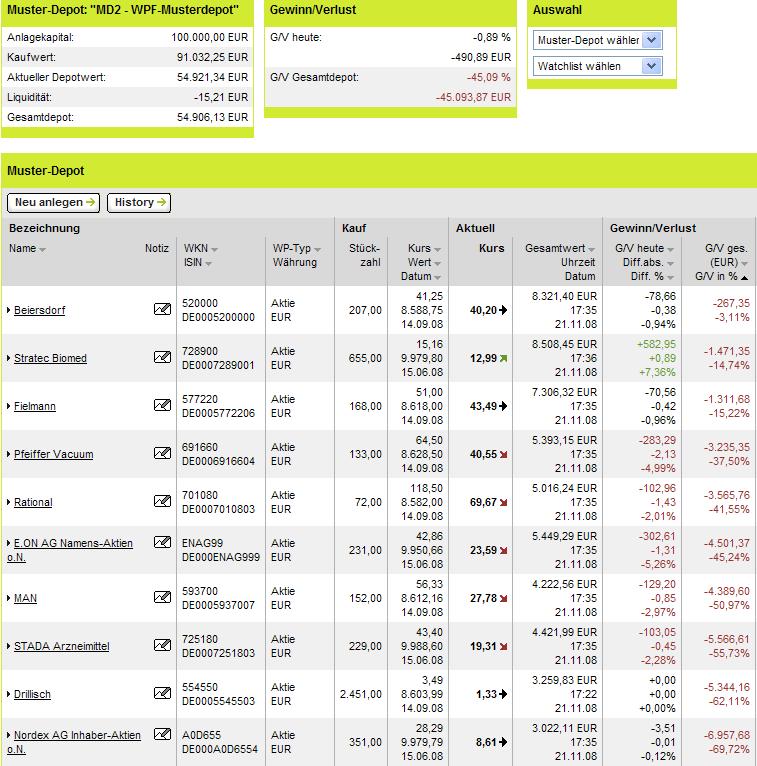
Task: Open the note icon for Beiersdorf
Action: (x=162, y=309)
